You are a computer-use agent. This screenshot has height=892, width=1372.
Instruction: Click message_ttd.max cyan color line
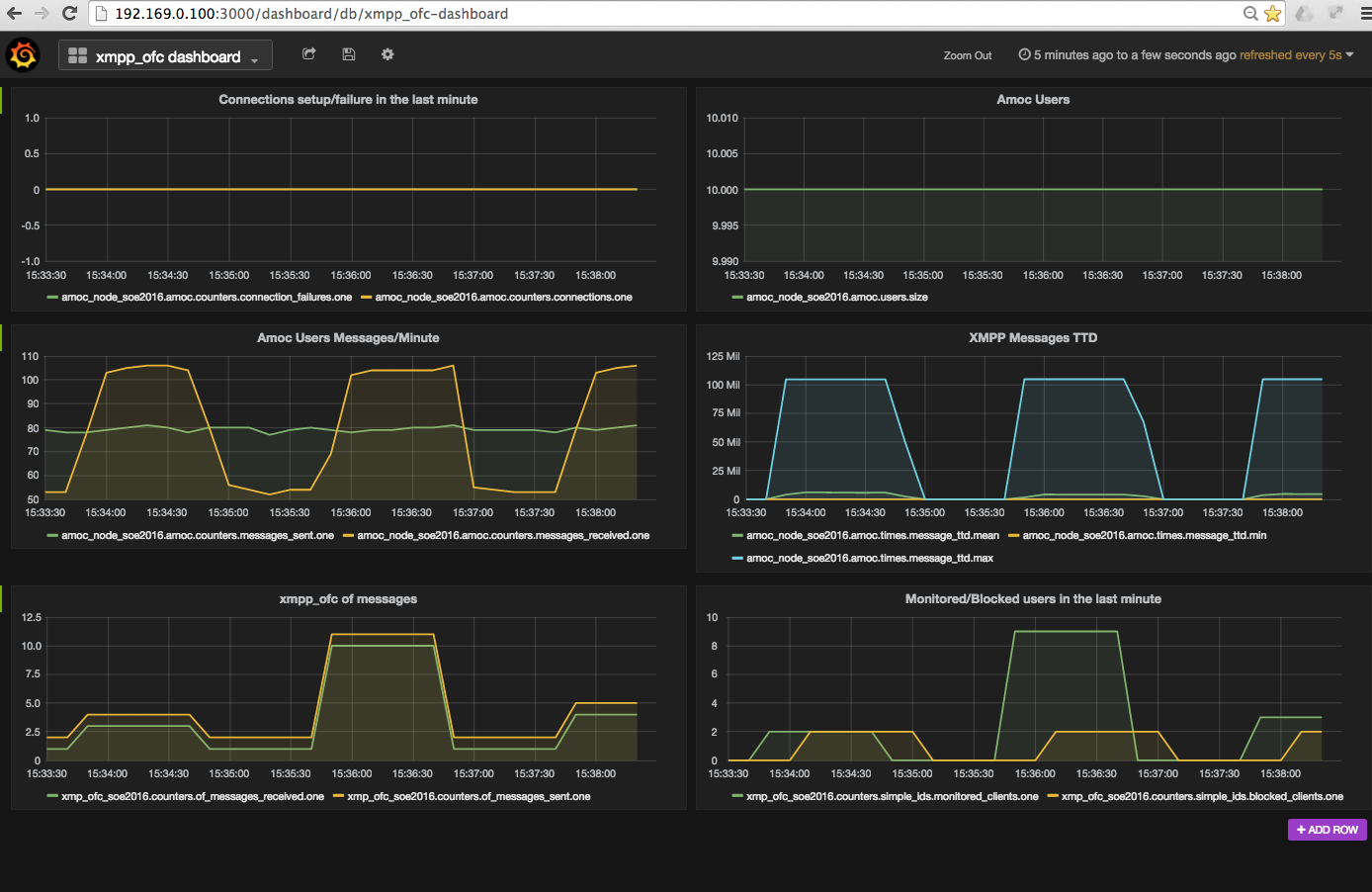(x=737, y=559)
